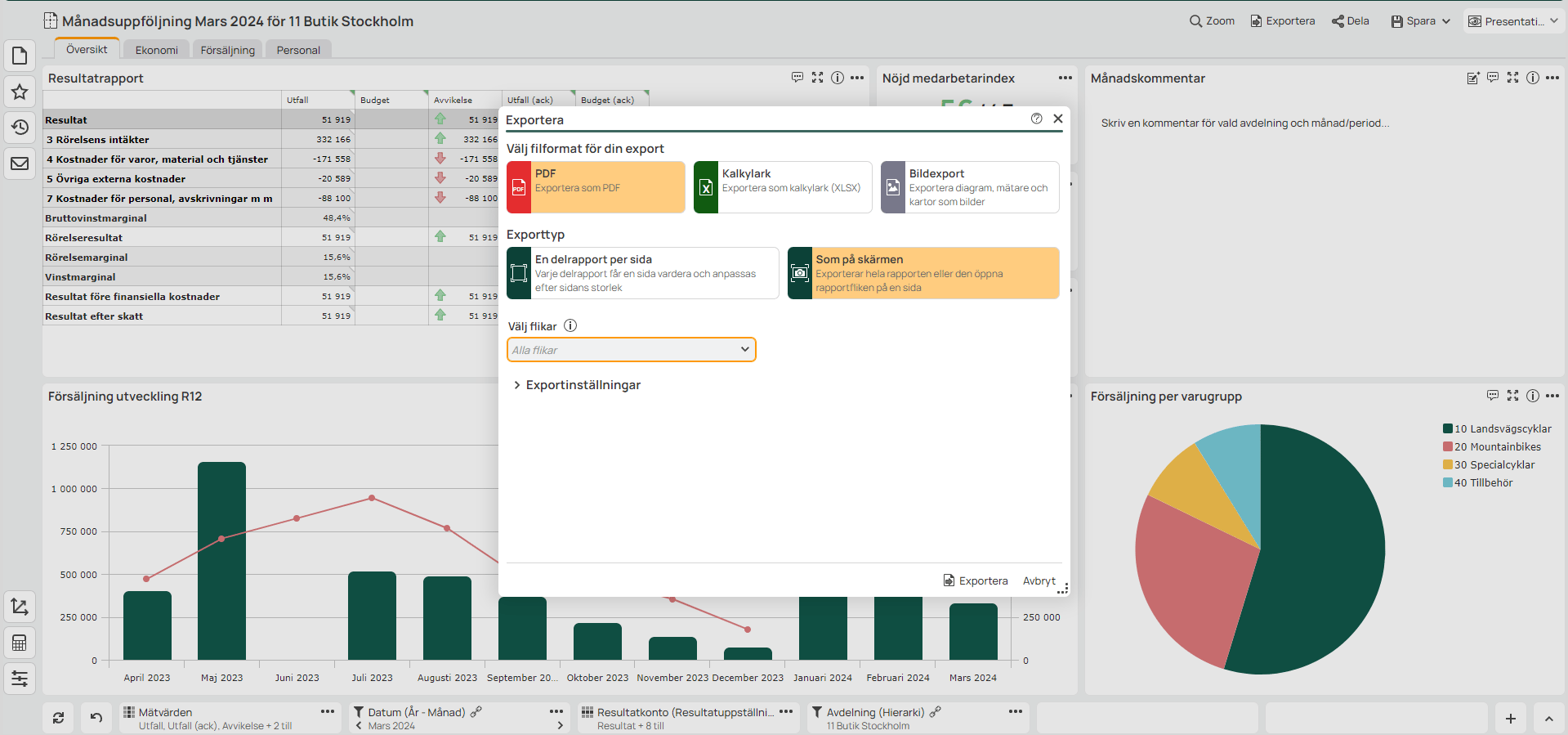Choose En delrapport per sida export type
1568x735 pixels.
[x=643, y=273]
